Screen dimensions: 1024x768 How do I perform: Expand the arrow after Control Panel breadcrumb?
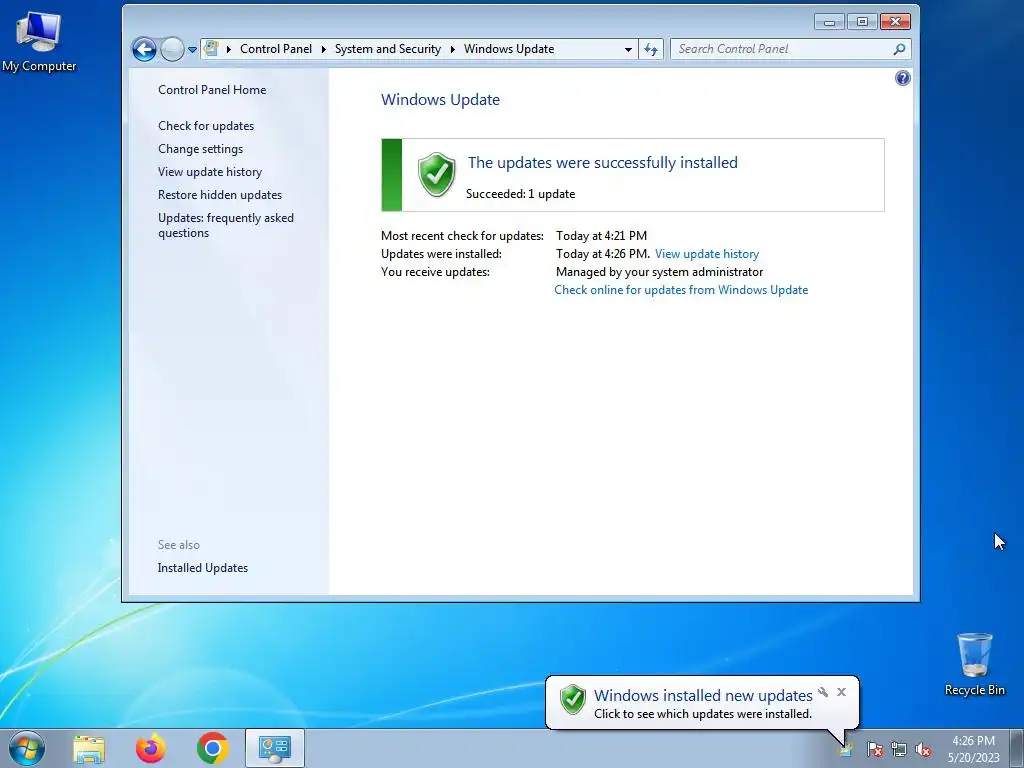pos(323,49)
